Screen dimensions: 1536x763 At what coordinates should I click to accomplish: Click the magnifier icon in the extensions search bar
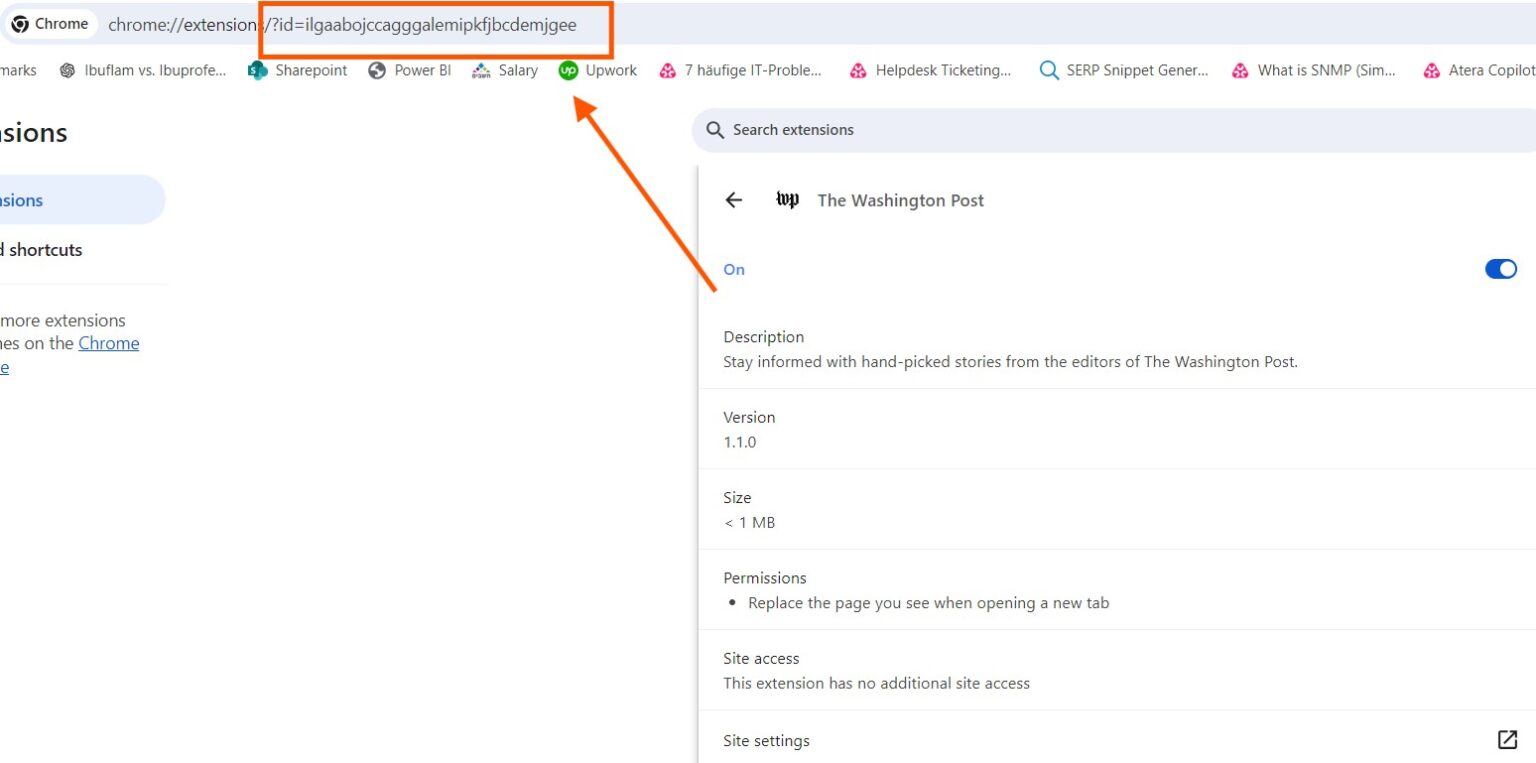pos(714,130)
